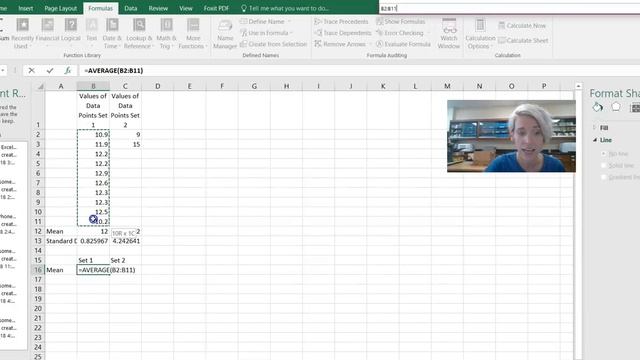Click cell with 0.825967
This screenshot has width=640, height=360.
coord(93,241)
